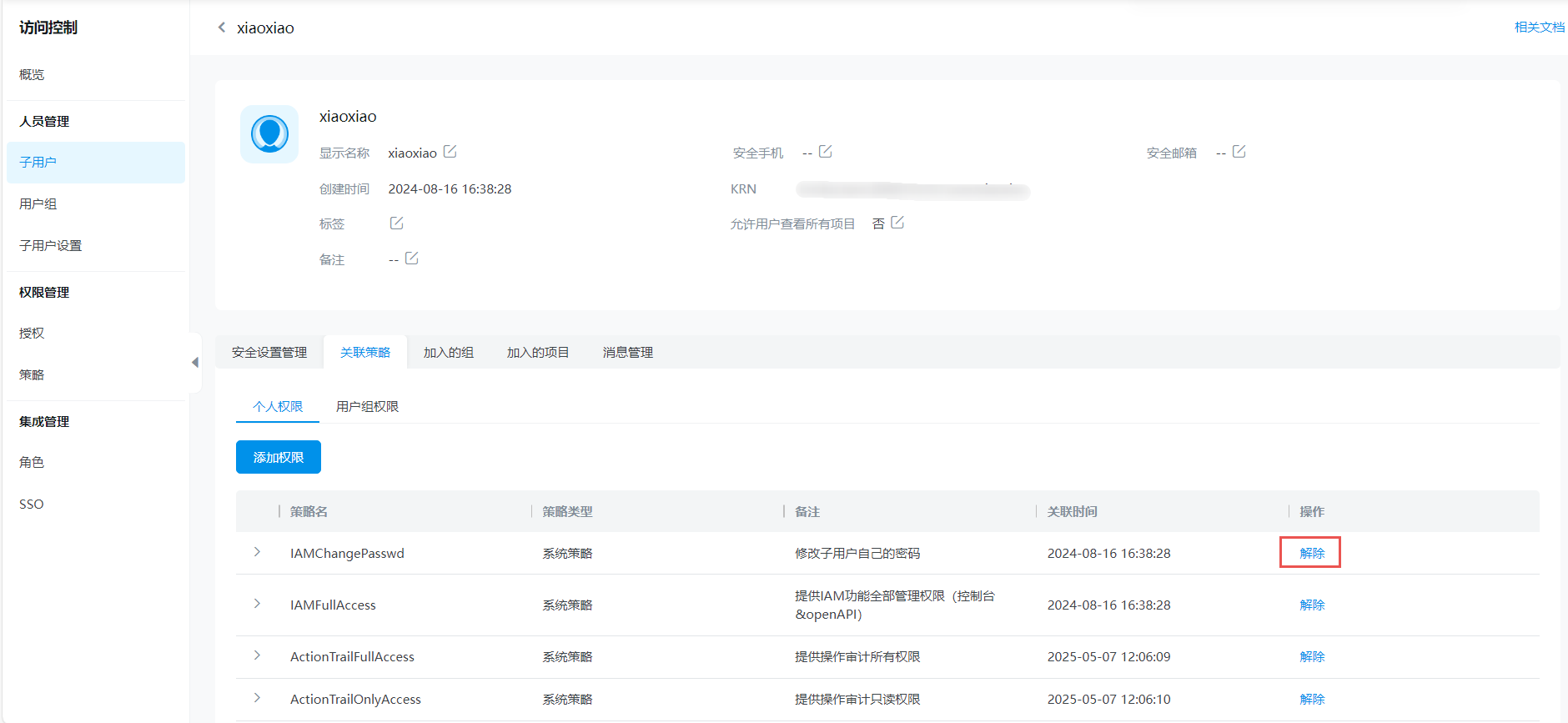Open the 加入的组 tab

coord(448,353)
